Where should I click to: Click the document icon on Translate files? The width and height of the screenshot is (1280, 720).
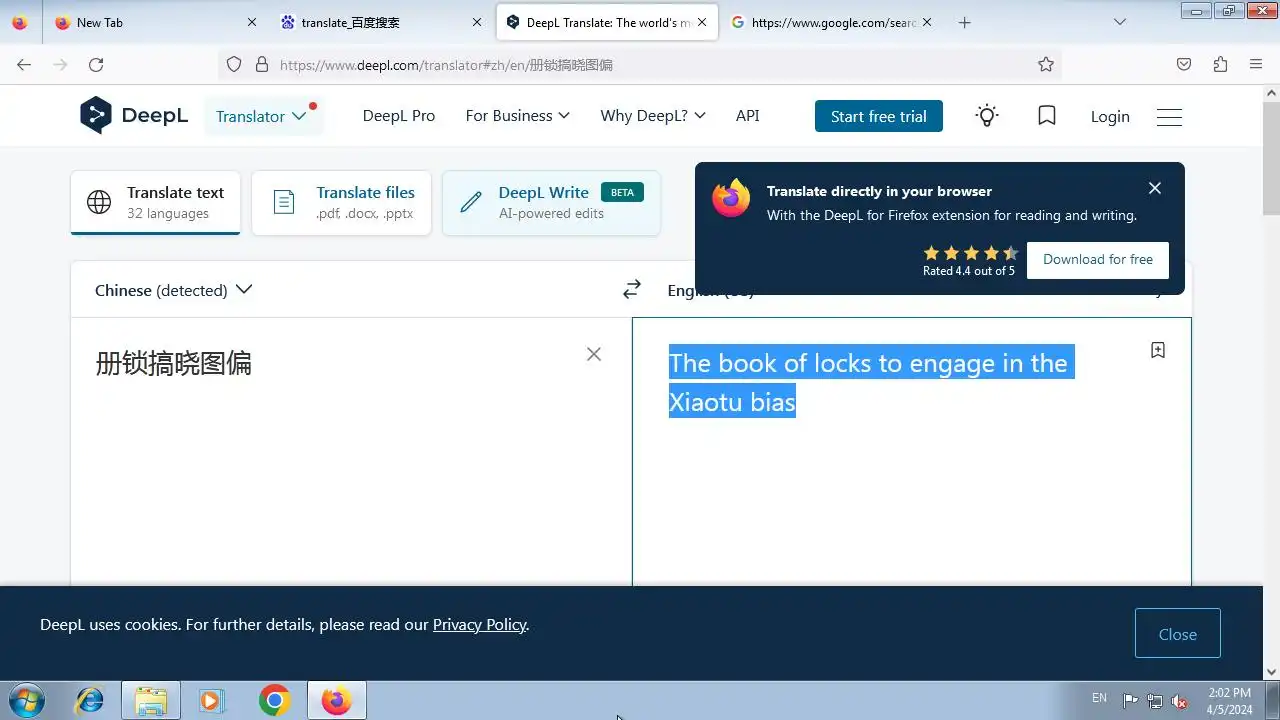tap(284, 202)
